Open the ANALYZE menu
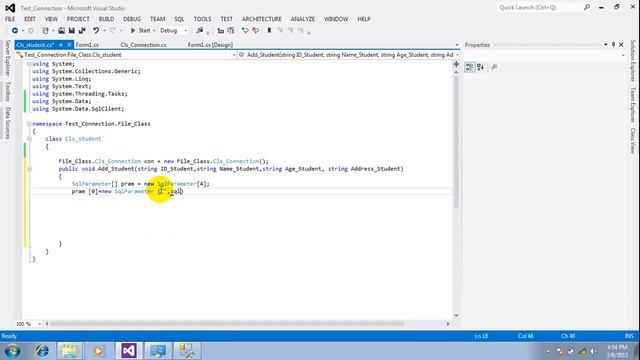 pos(303,19)
